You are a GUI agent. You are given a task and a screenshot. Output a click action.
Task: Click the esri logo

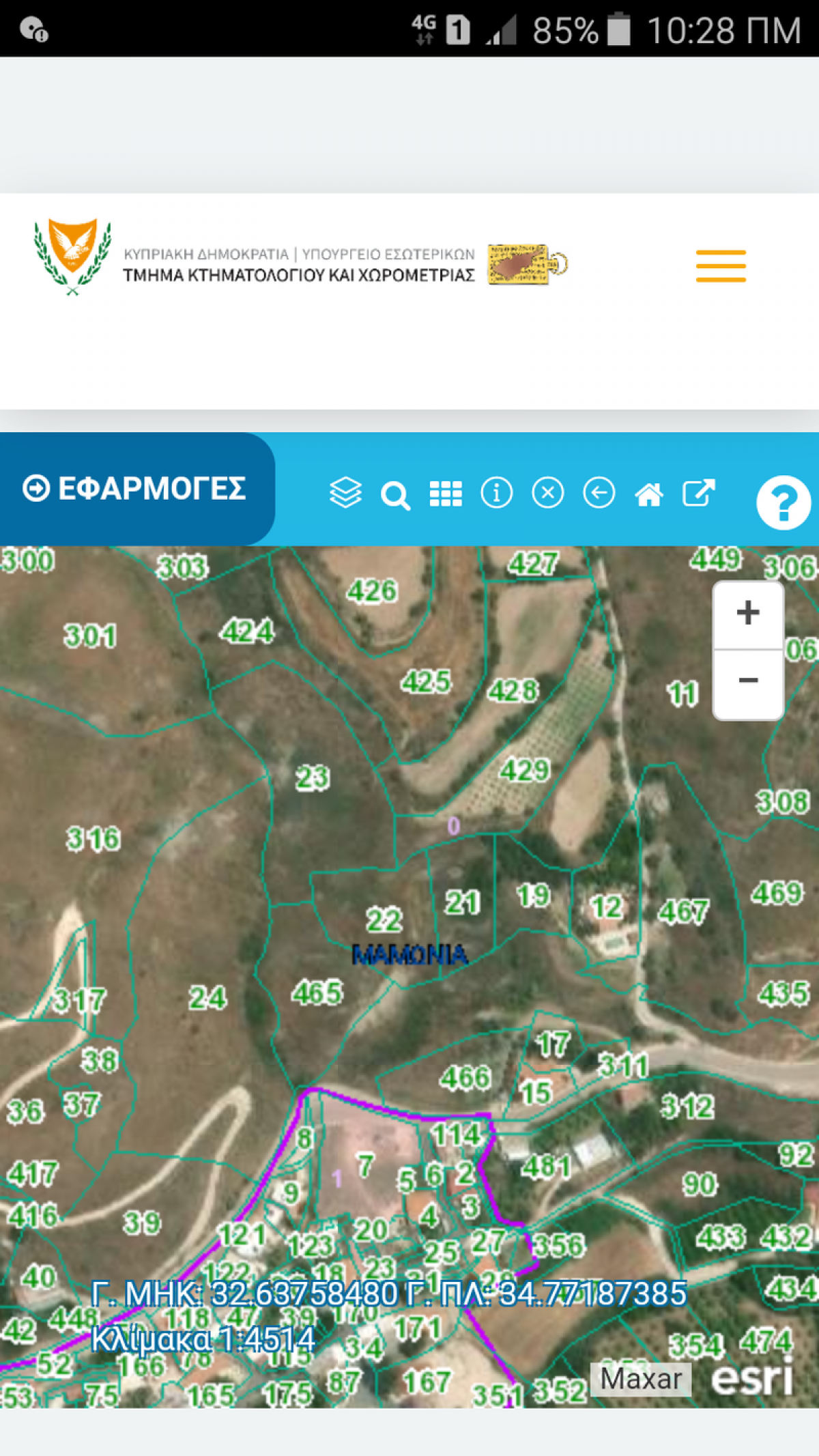click(751, 1378)
